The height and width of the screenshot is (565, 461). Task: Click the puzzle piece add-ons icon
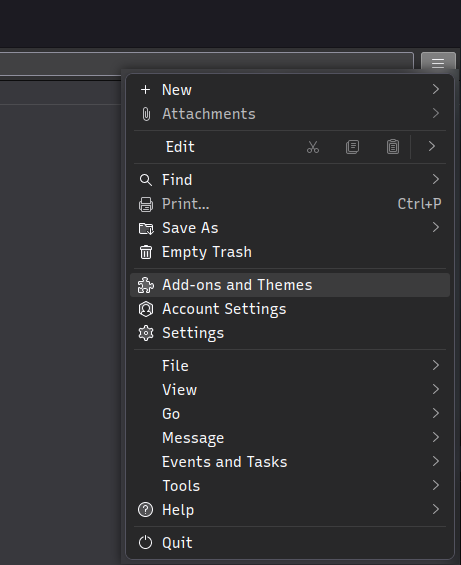pyautogui.click(x=146, y=285)
